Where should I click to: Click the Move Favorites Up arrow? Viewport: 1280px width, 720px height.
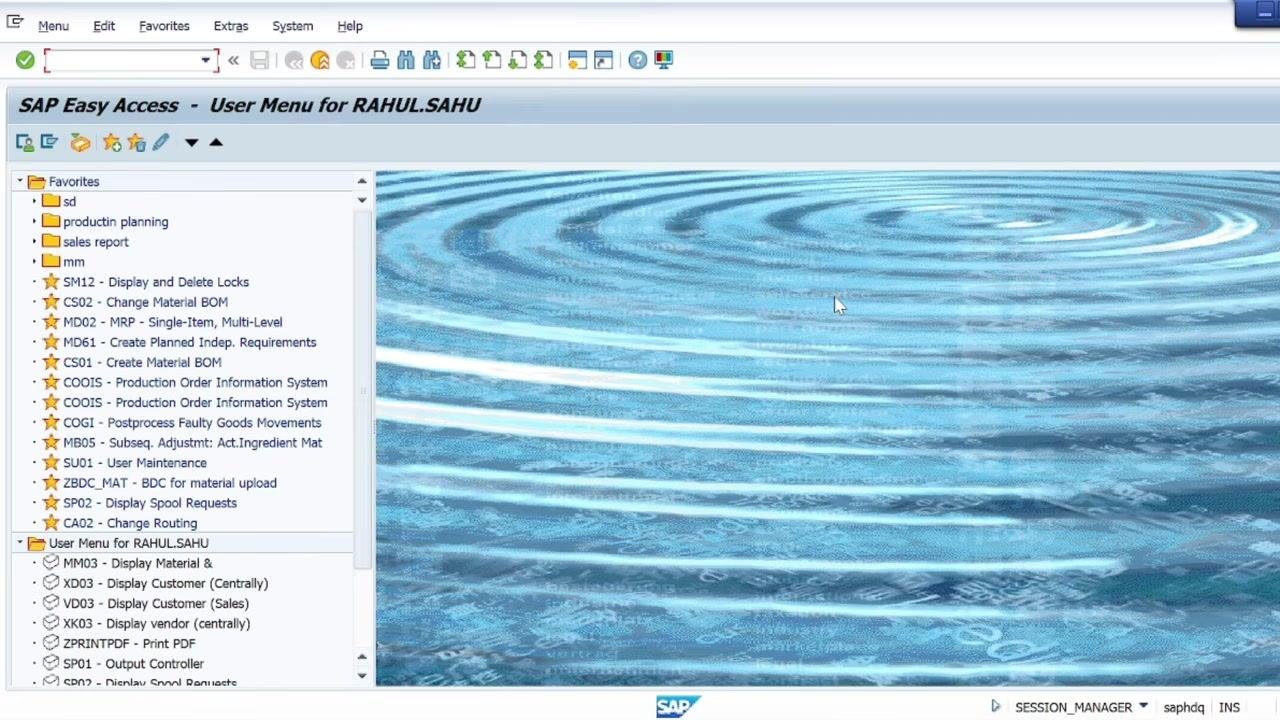tap(216, 142)
